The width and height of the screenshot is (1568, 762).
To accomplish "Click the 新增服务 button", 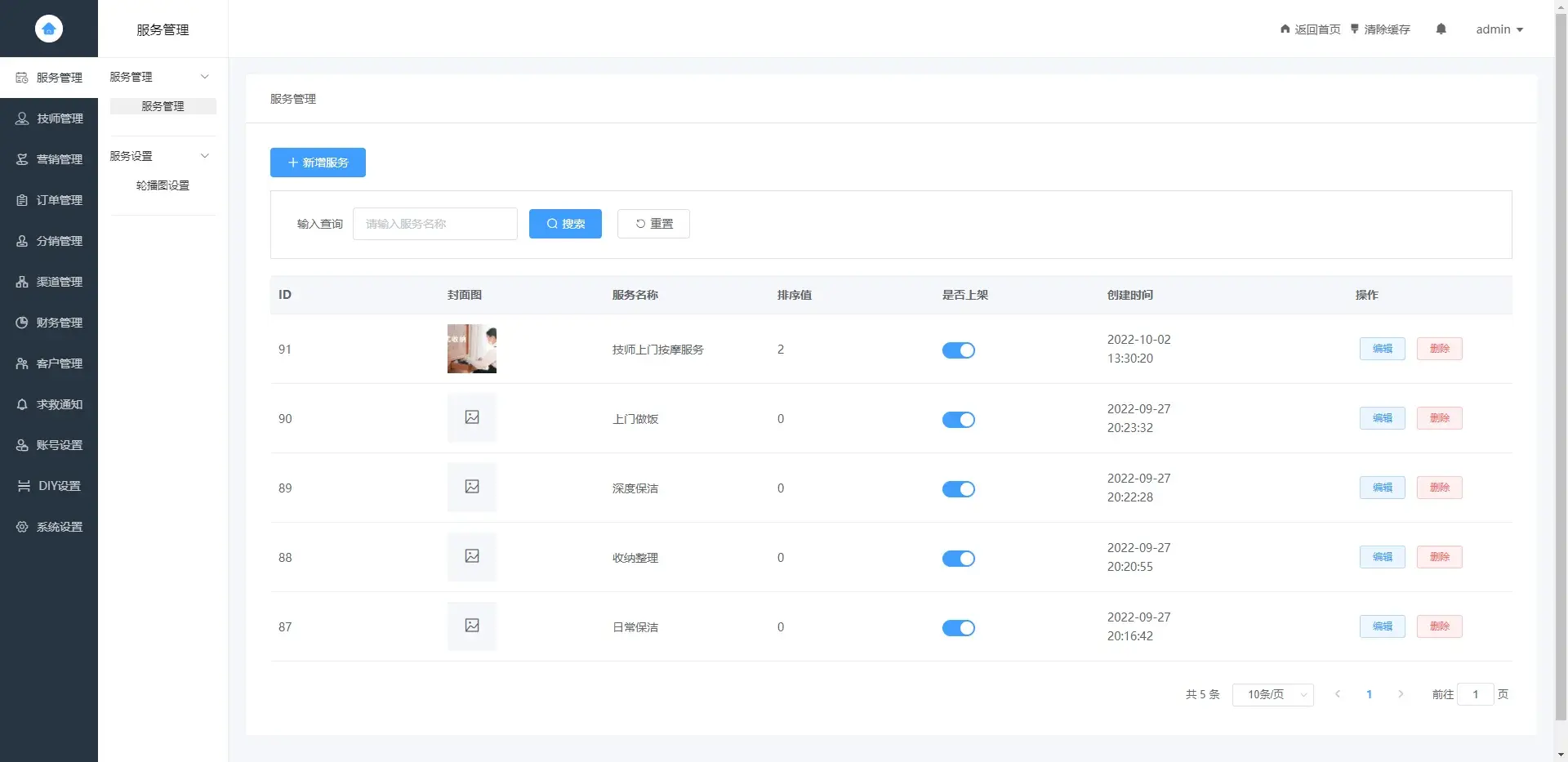I will tap(318, 163).
